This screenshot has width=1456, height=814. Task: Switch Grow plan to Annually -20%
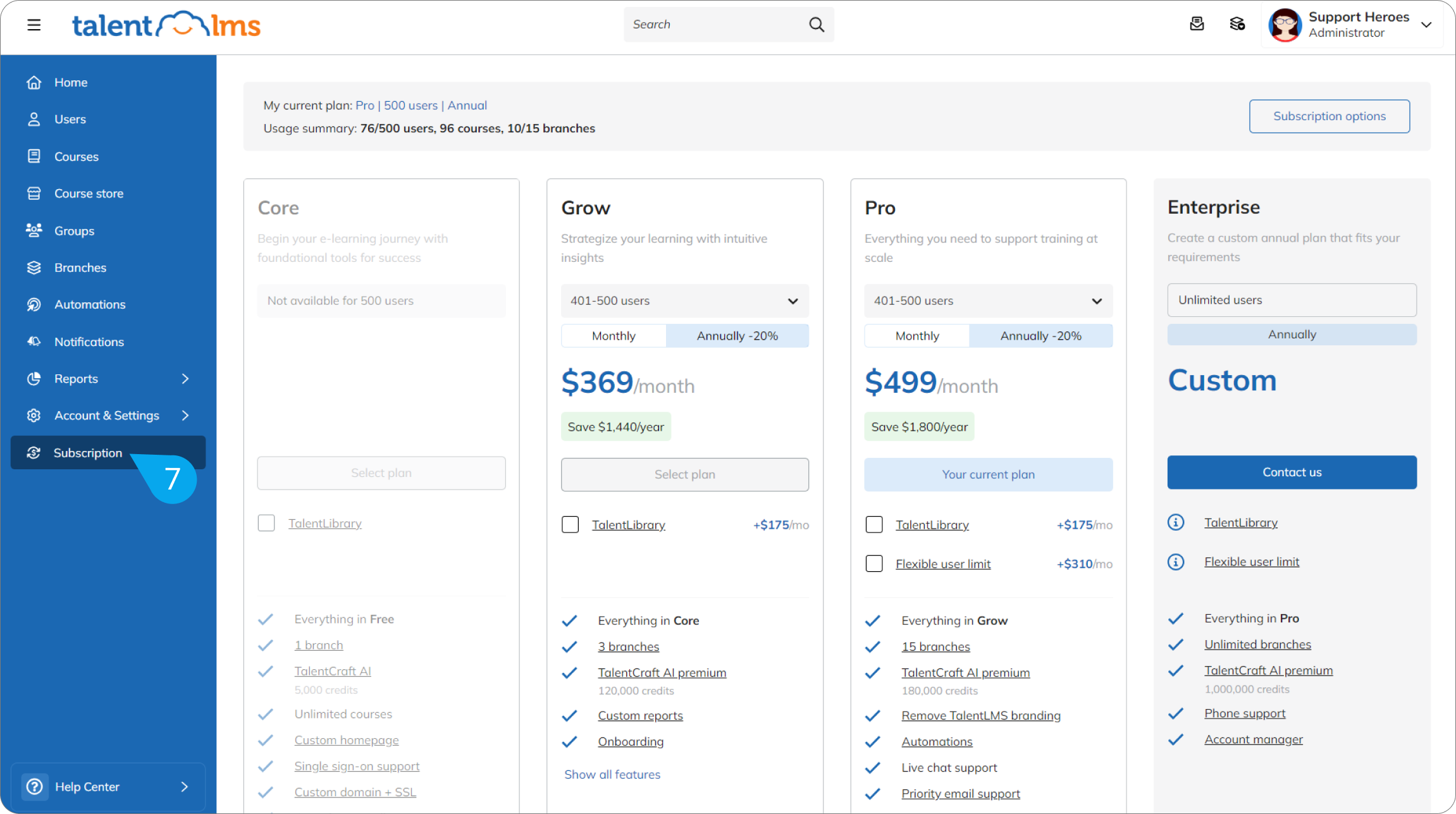tap(737, 336)
